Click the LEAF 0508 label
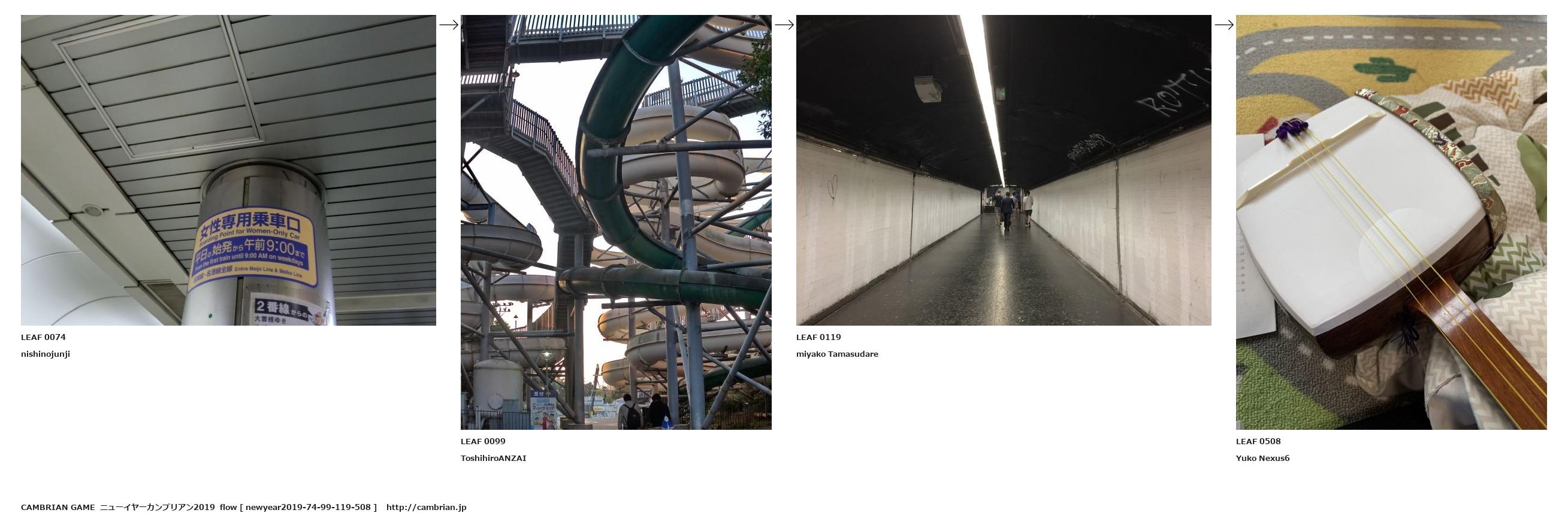The image size is (1568, 522). pos(1258,441)
